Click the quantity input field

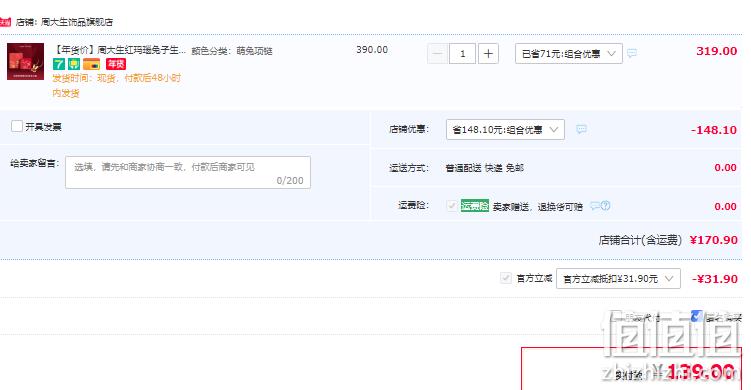pyautogui.click(x=462, y=53)
